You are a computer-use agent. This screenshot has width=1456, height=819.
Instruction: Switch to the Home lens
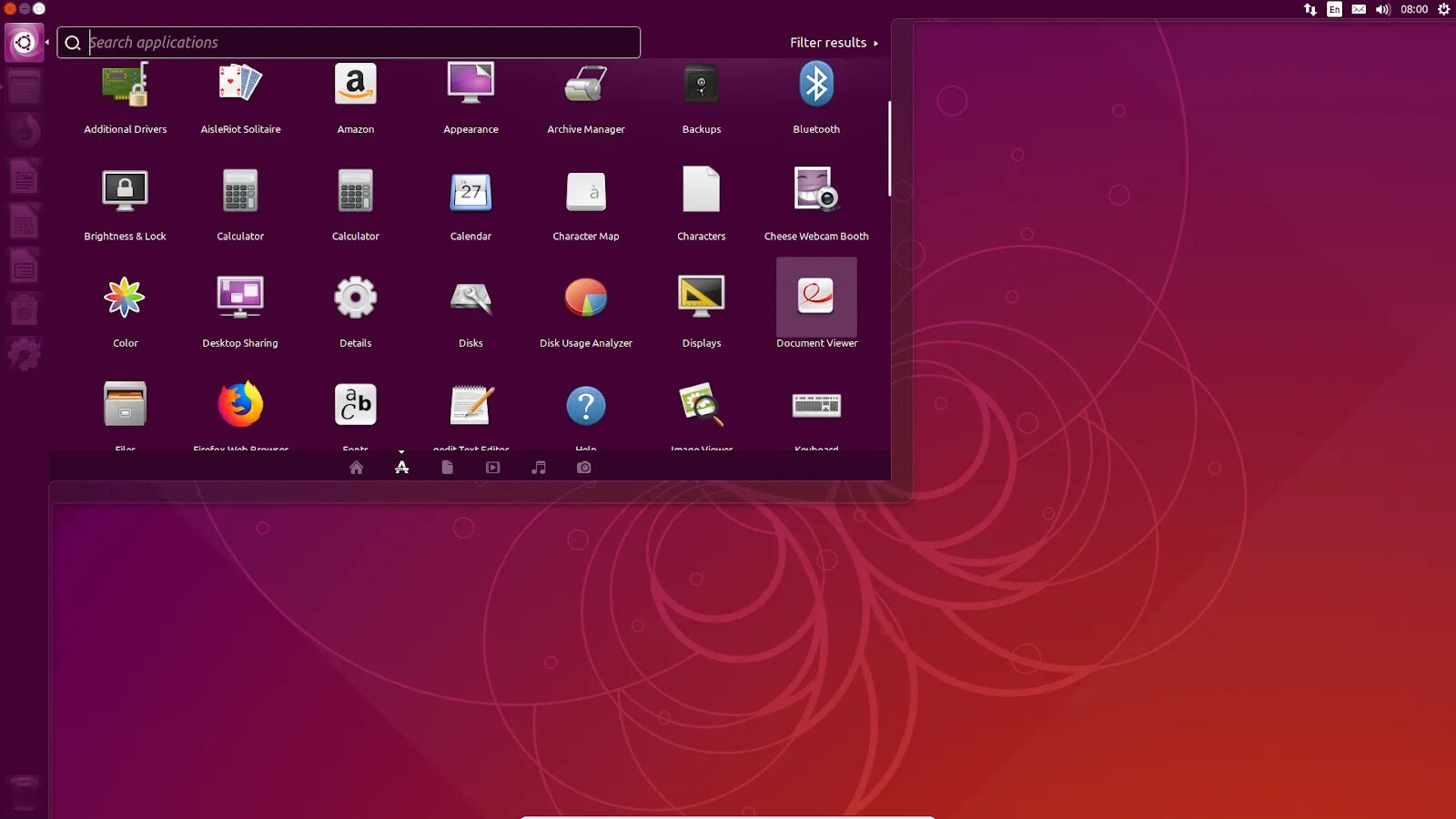point(356,467)
